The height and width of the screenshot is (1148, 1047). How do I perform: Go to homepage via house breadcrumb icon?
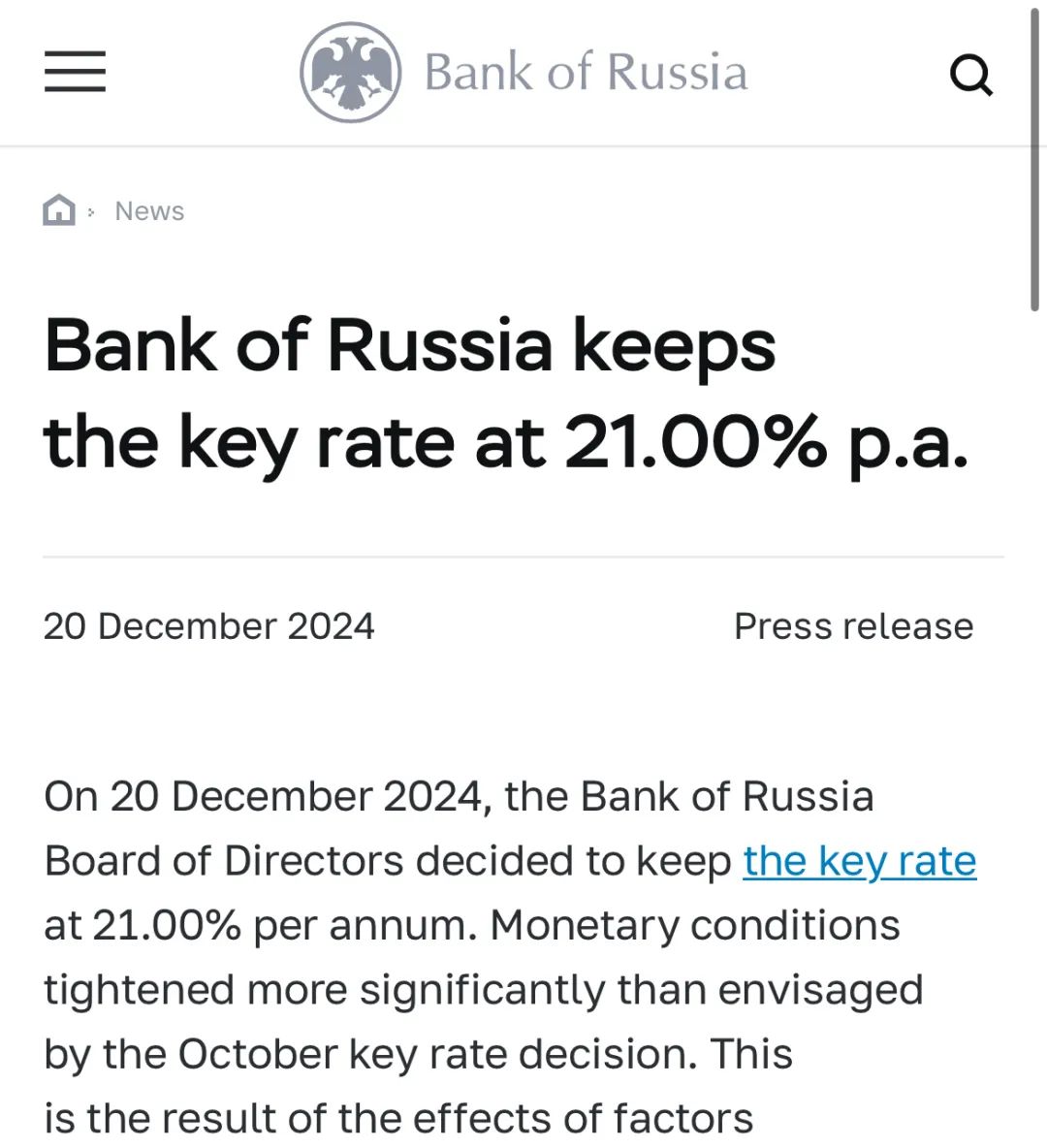point(59,209)
